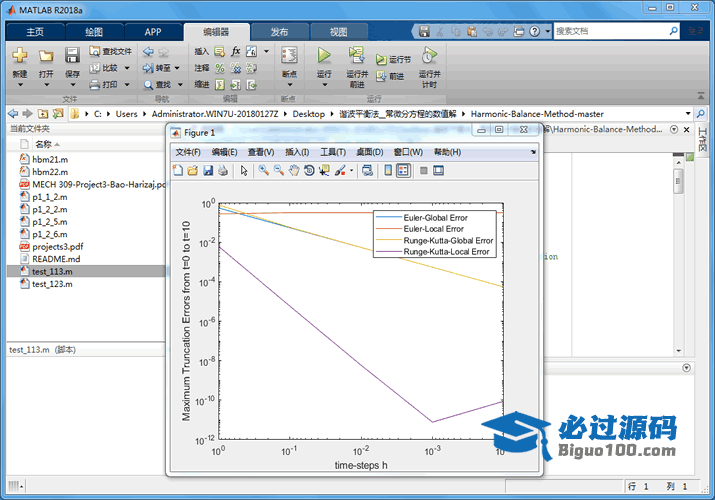The width and height of the screenshot is (715, 500).
Task: Open the brush tool dropdown in Figure 1
Action: click(352, 170)
